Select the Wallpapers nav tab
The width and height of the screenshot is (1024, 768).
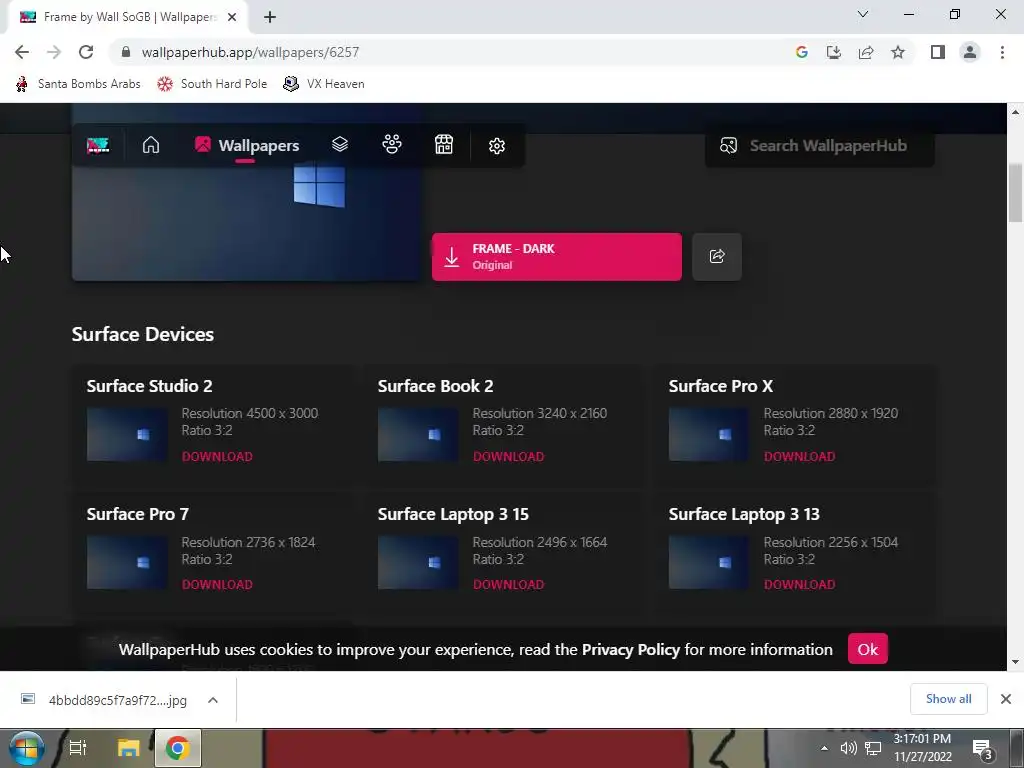click(247, 146)
